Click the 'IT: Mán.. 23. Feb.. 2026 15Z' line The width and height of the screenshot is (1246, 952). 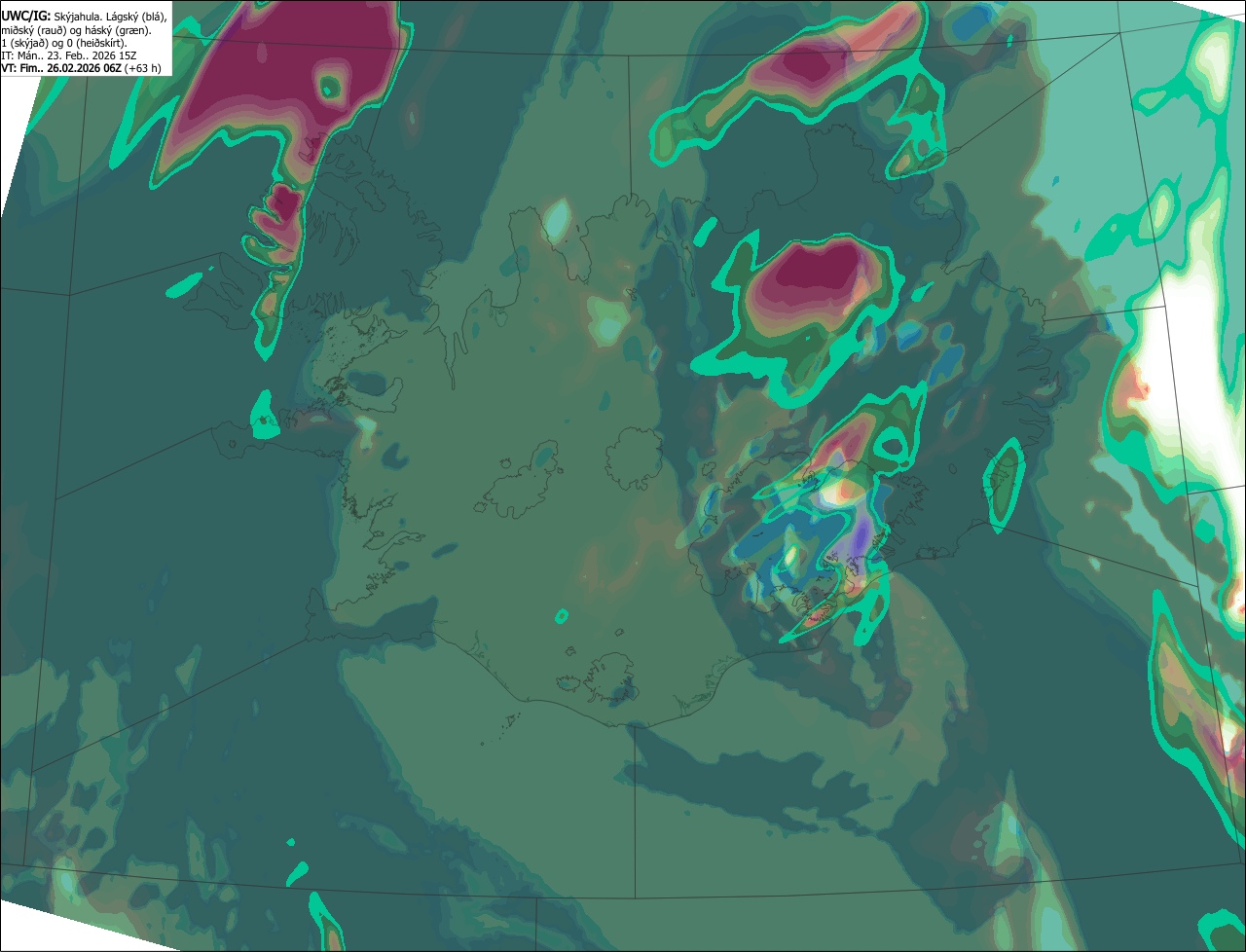(x=68, y=55)
